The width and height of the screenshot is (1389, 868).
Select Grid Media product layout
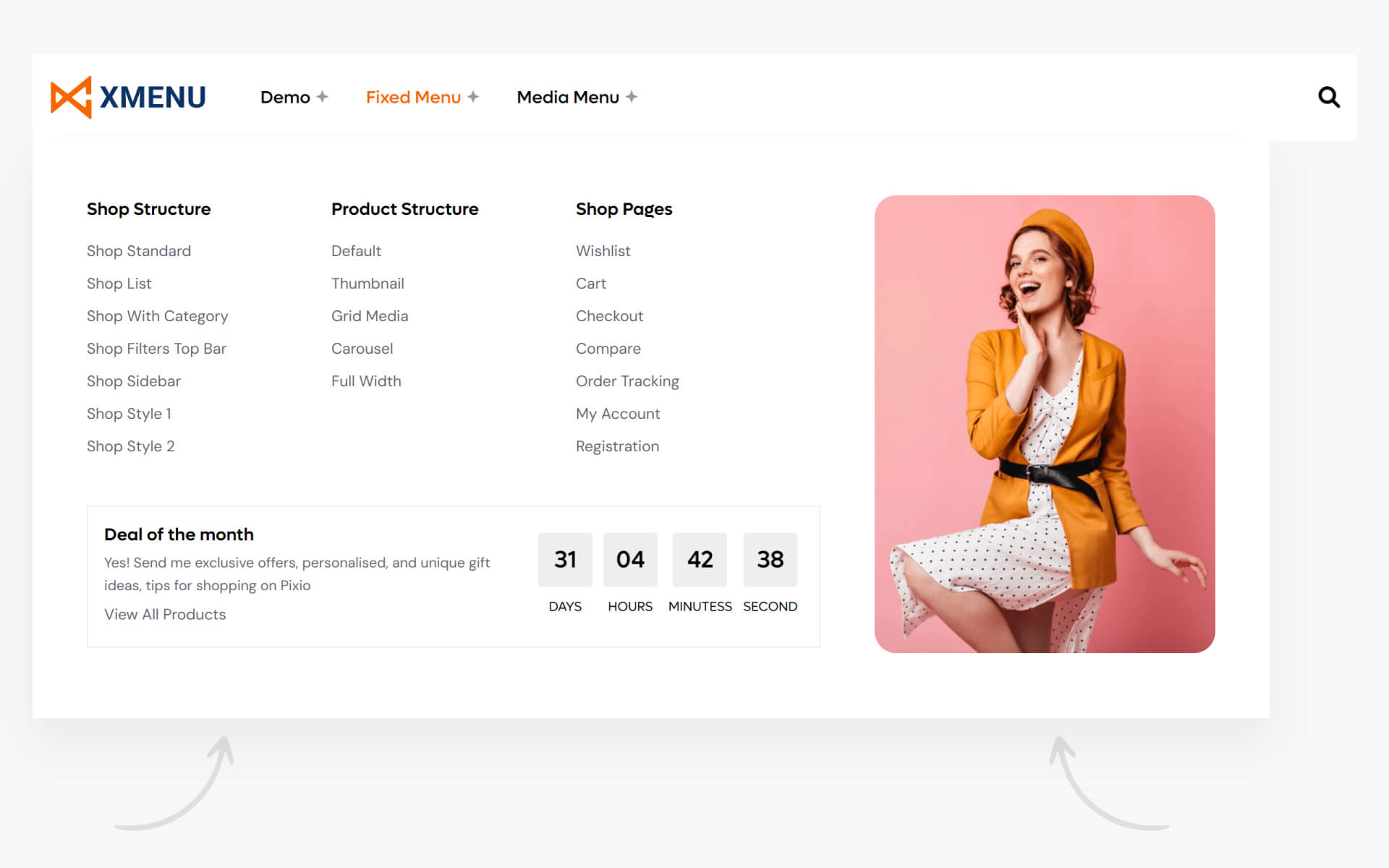click(x=369, y=316)
